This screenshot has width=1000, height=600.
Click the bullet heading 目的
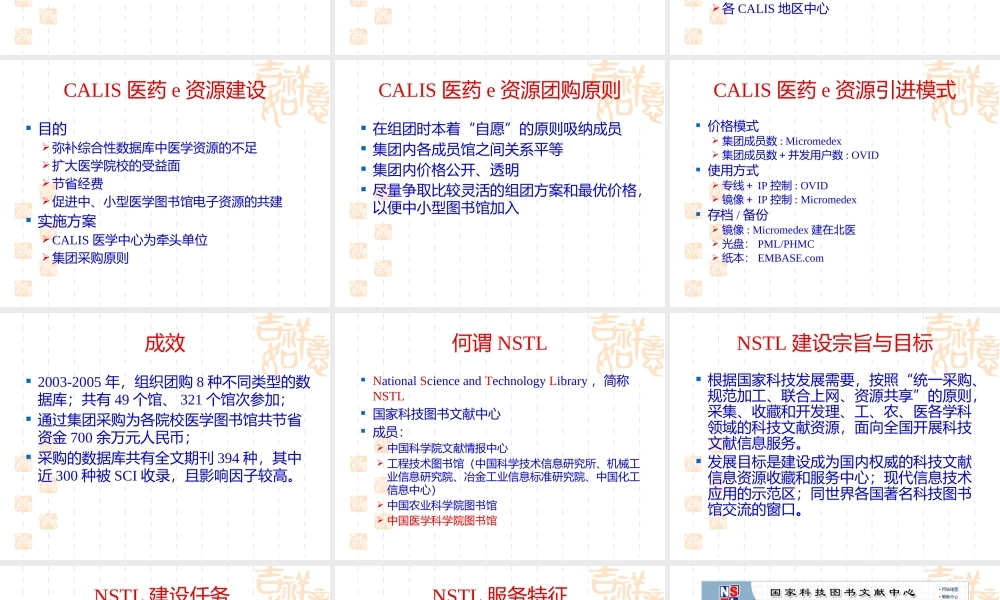click(x=52, y=129)
